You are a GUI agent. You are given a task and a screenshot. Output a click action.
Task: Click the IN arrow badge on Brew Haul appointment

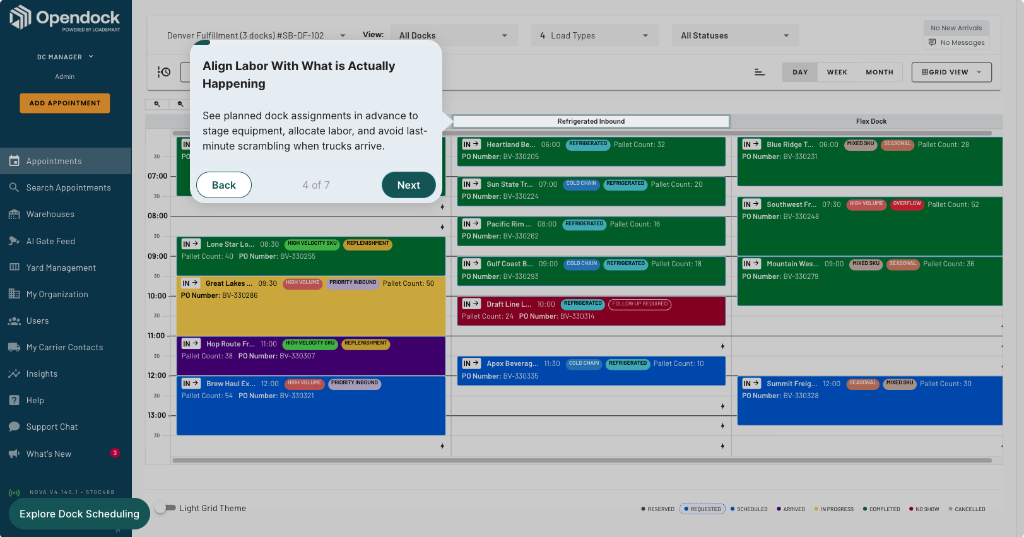coord(191,383)
